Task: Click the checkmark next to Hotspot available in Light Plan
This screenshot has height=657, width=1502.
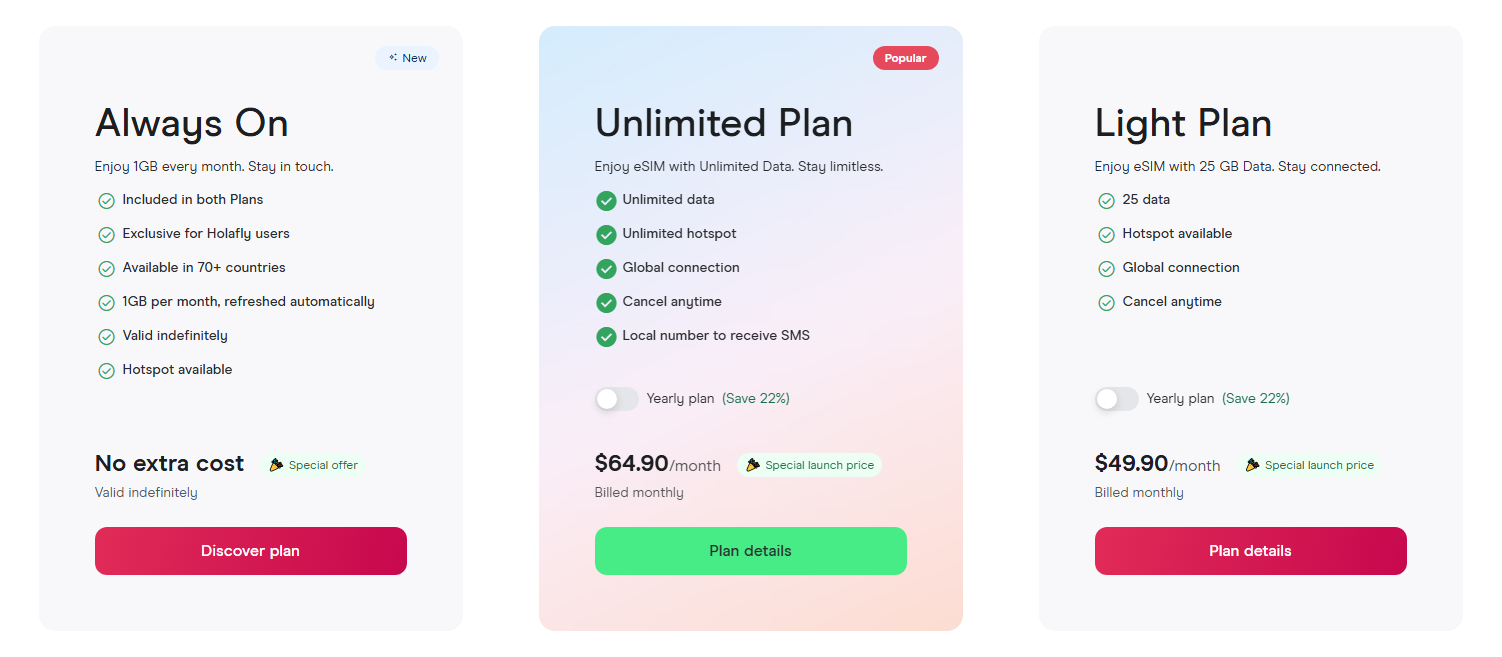Action: [x=1106, y=235]
